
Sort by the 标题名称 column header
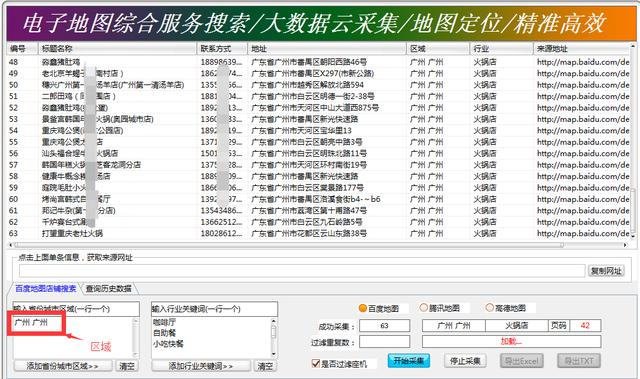tap(117, 49)
